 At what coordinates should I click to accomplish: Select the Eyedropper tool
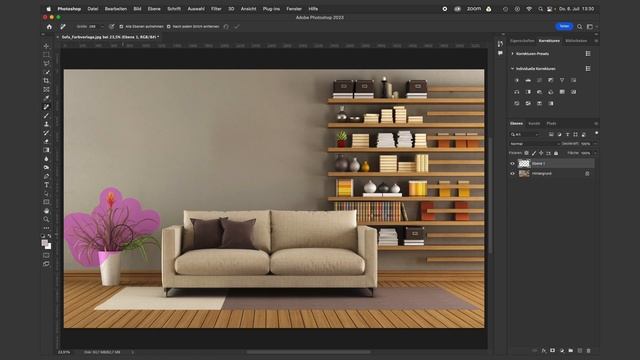[46, 98]
